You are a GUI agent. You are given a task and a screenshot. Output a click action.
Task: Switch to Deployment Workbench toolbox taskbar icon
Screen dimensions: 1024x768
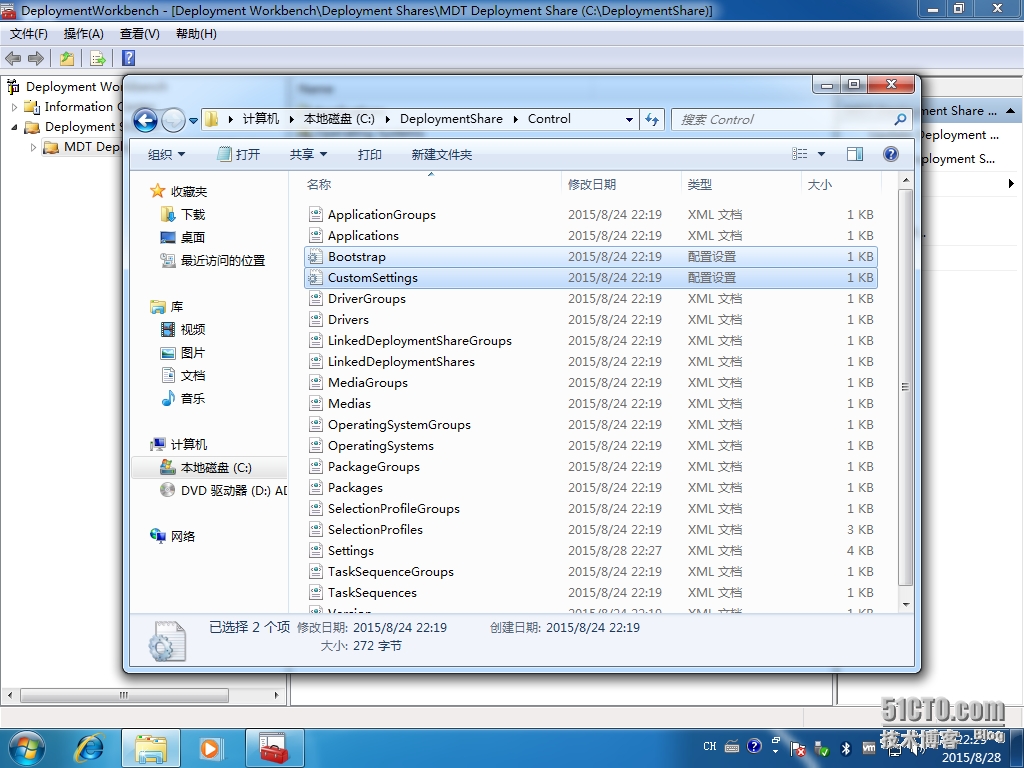point(274,748)
